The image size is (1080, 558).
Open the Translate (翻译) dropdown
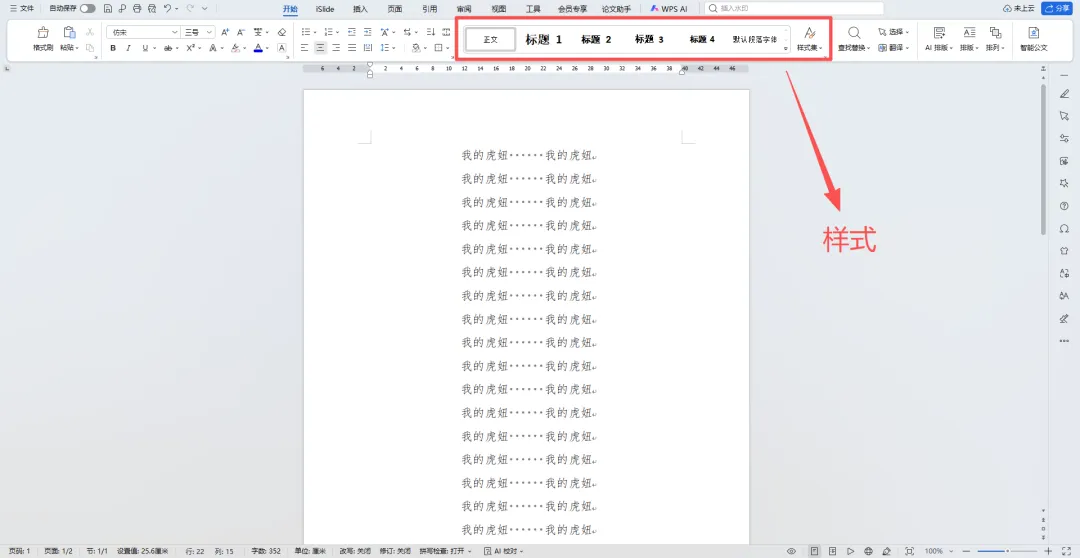click(x=893, y=48)
